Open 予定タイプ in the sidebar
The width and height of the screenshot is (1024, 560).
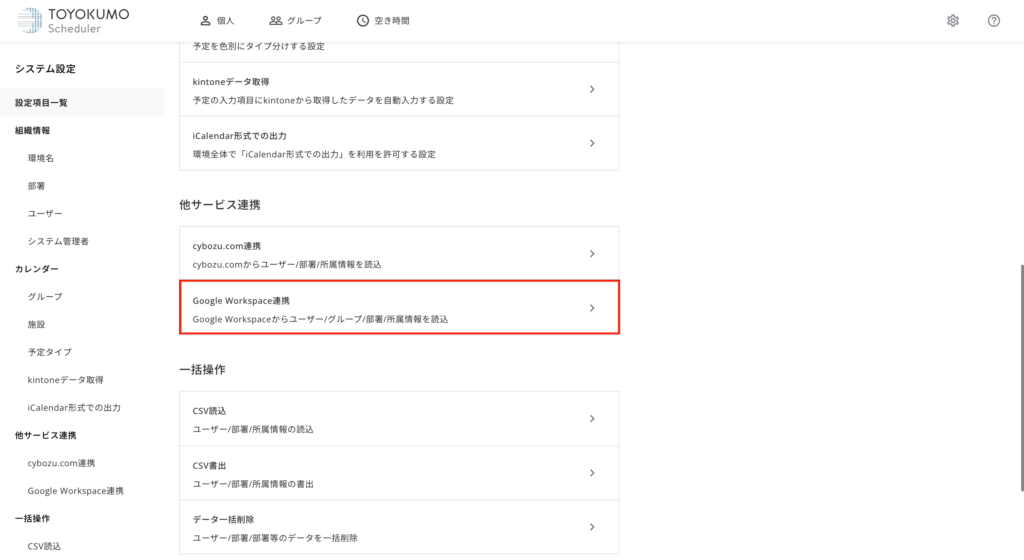[50, 352]
